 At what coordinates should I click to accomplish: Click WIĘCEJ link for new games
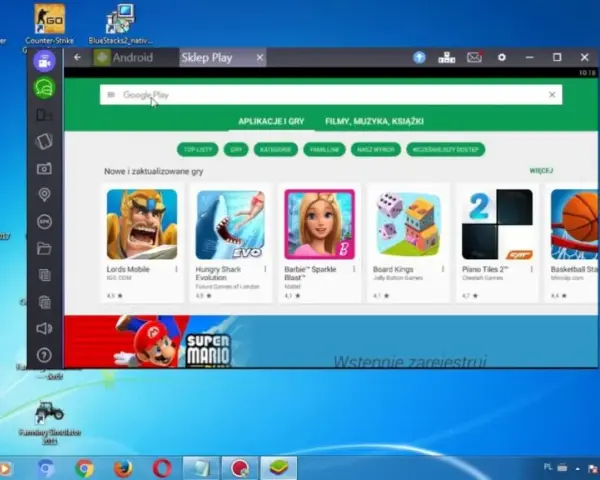tap(541, 171)
